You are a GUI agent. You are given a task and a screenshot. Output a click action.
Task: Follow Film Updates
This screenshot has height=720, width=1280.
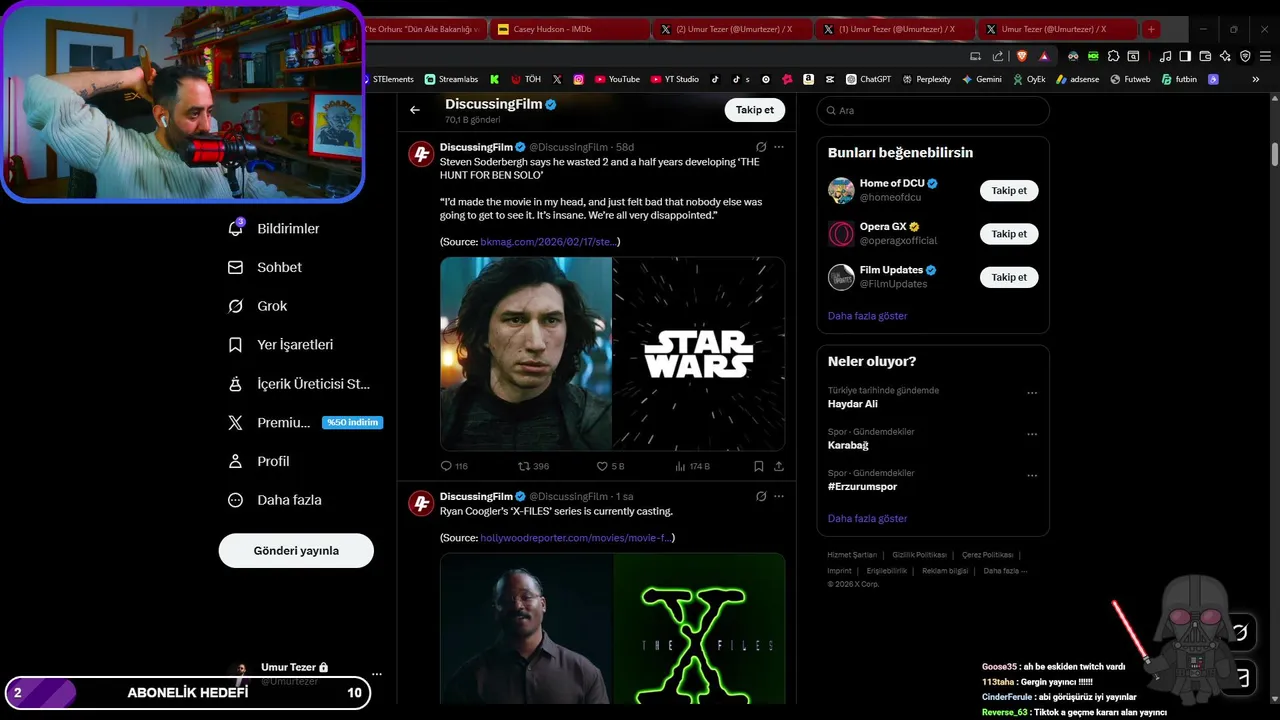[1009, 277]
